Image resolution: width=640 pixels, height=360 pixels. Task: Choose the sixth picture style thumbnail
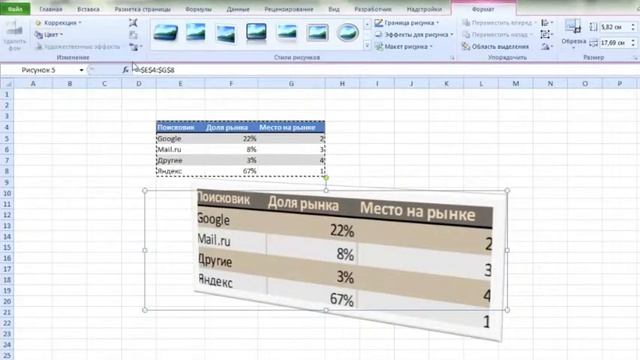(x=318, y=33)
